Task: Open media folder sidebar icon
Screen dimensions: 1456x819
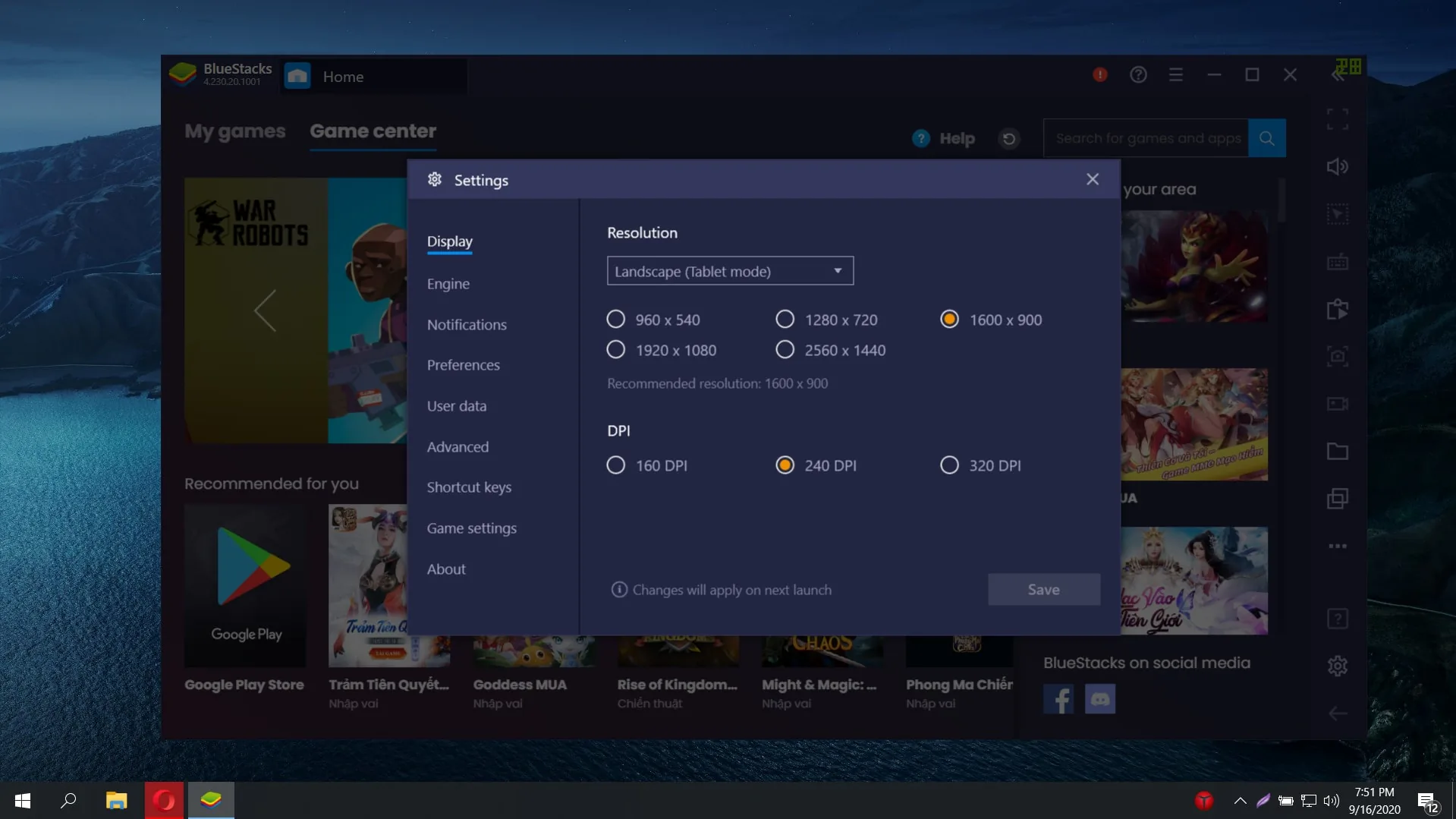Action: click(1337, 452)
